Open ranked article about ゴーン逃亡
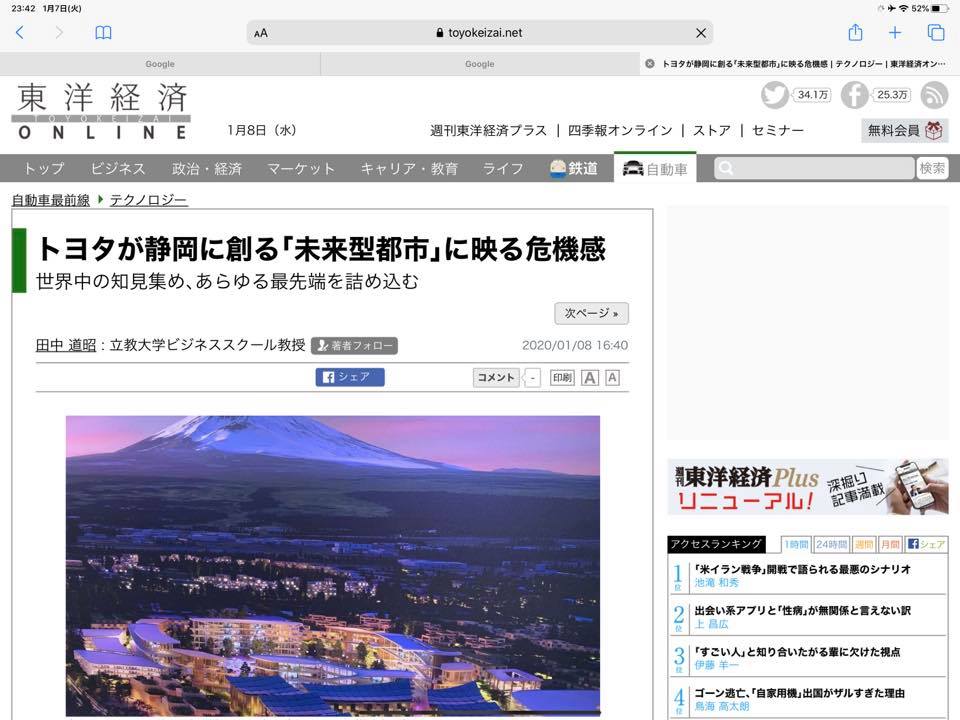 click(800, 693)
